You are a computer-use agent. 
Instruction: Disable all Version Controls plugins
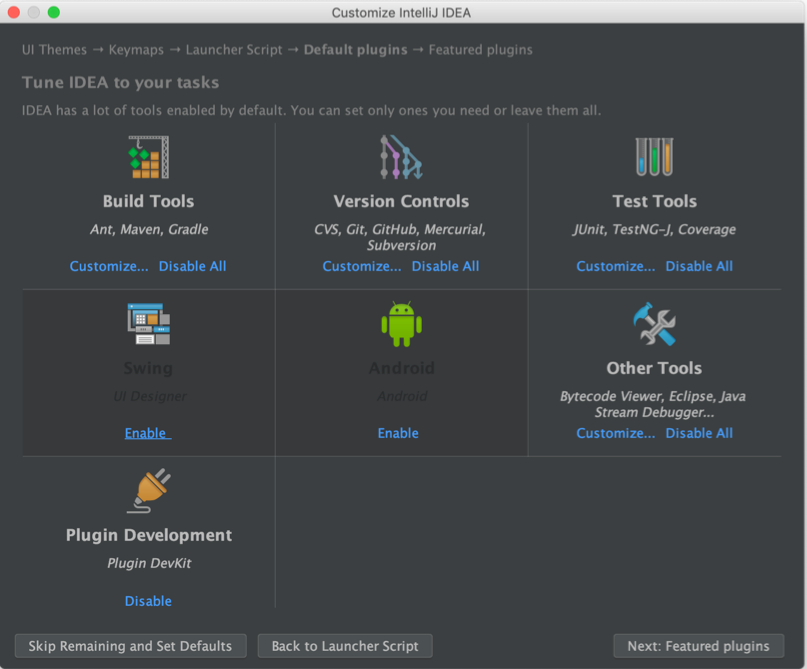[445, 266]
